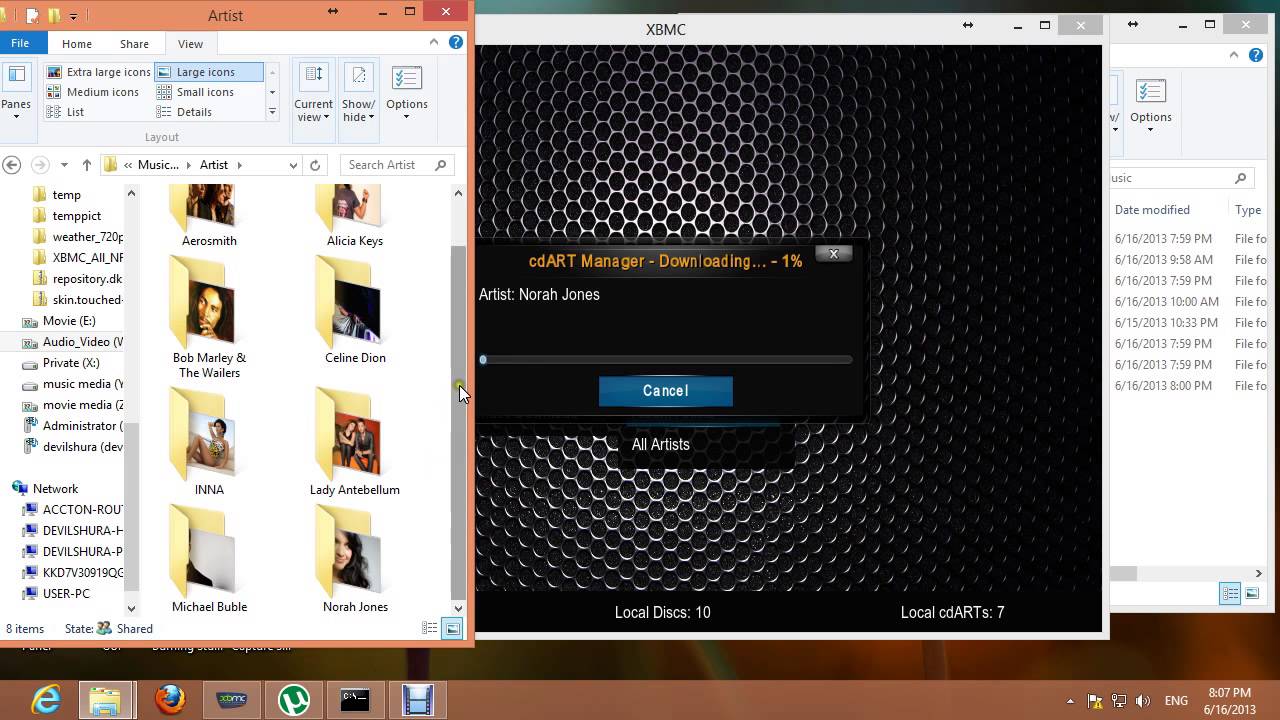1280x720 pixels.
Task: Switch layout to List
Action: (x=66, y=112)
